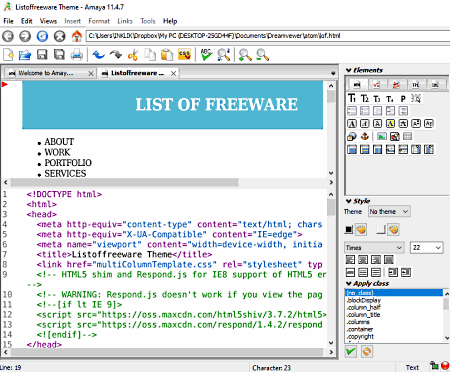The height and width of the screenshot is (372, 450).
Task: Open the Views menu
Action: (48, 21)
